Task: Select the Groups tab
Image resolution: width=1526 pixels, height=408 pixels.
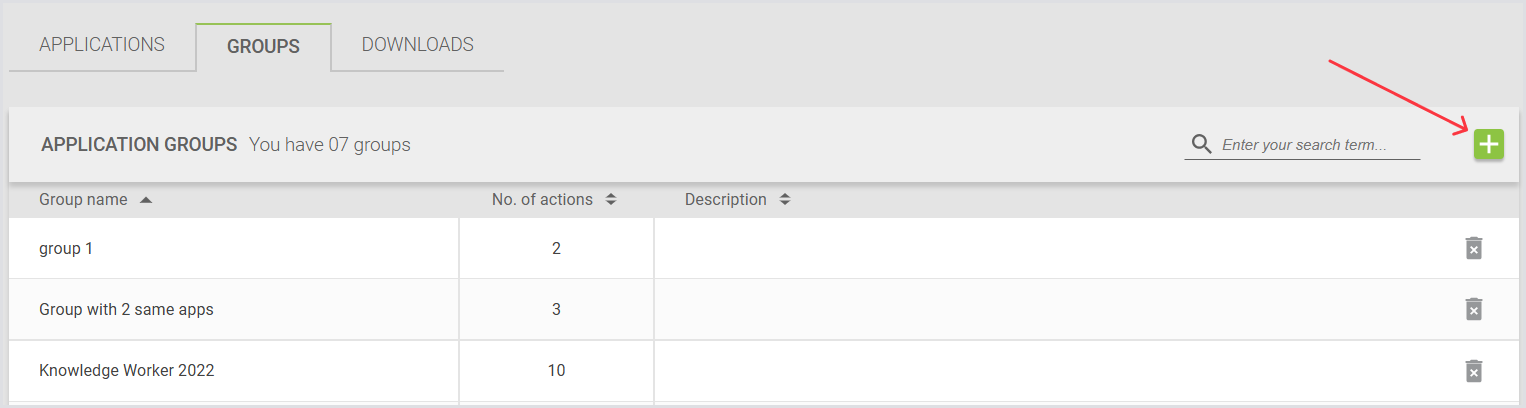Action: click(x=263, y=47)
